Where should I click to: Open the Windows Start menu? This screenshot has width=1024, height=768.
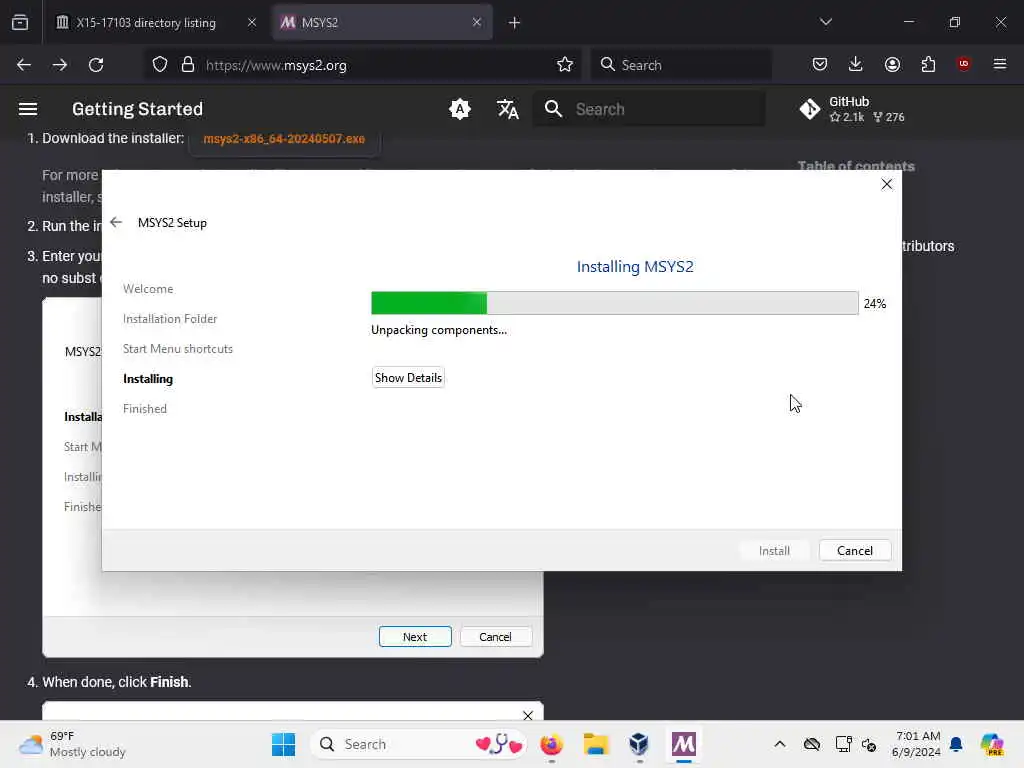pos(283,744)
